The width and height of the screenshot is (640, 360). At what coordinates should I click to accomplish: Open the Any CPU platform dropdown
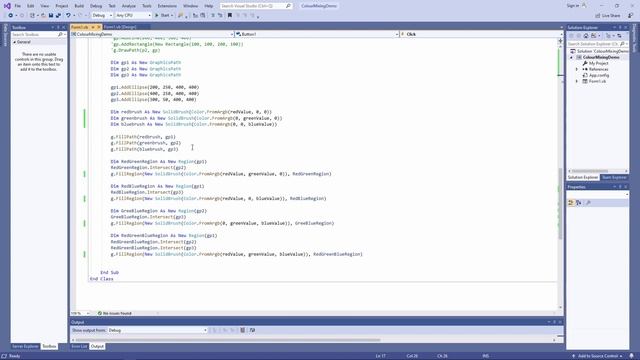pos(133,16)
